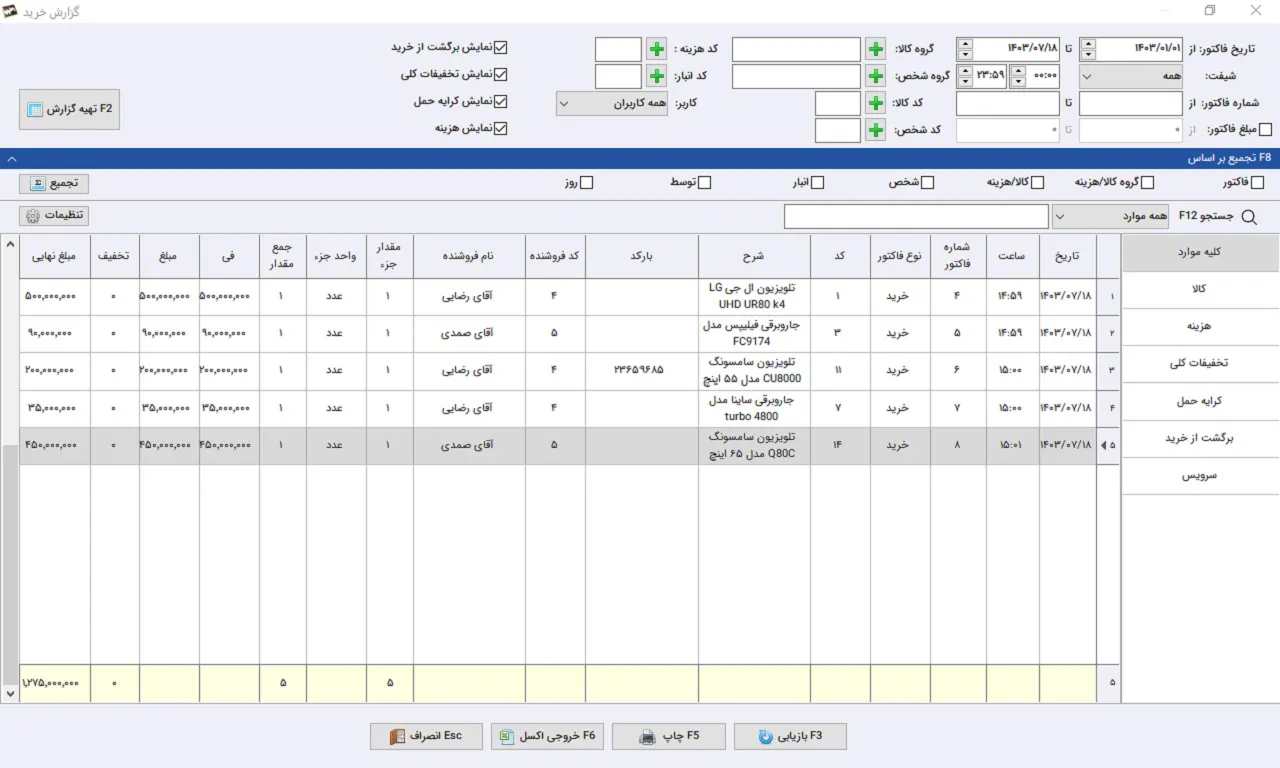This screenshot has width=1280, height=768.
Task: Click the F2 تهیه گزارش button
Action: (70, 109)
